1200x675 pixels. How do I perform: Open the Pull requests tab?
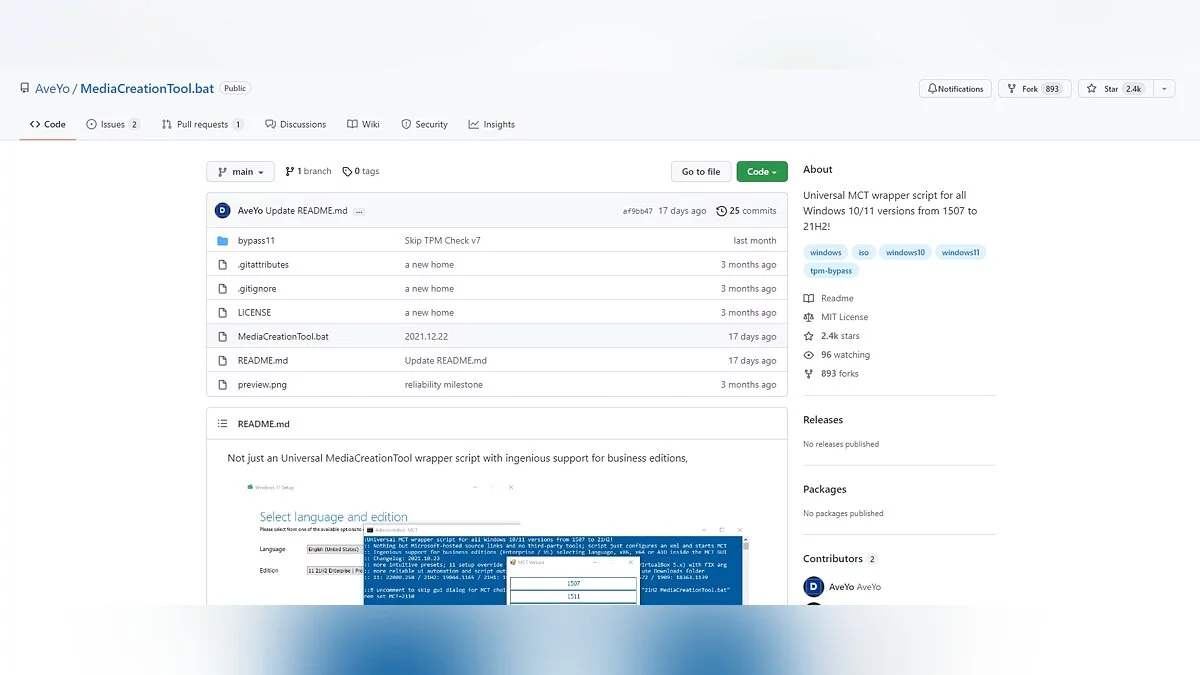coord(202,125)
